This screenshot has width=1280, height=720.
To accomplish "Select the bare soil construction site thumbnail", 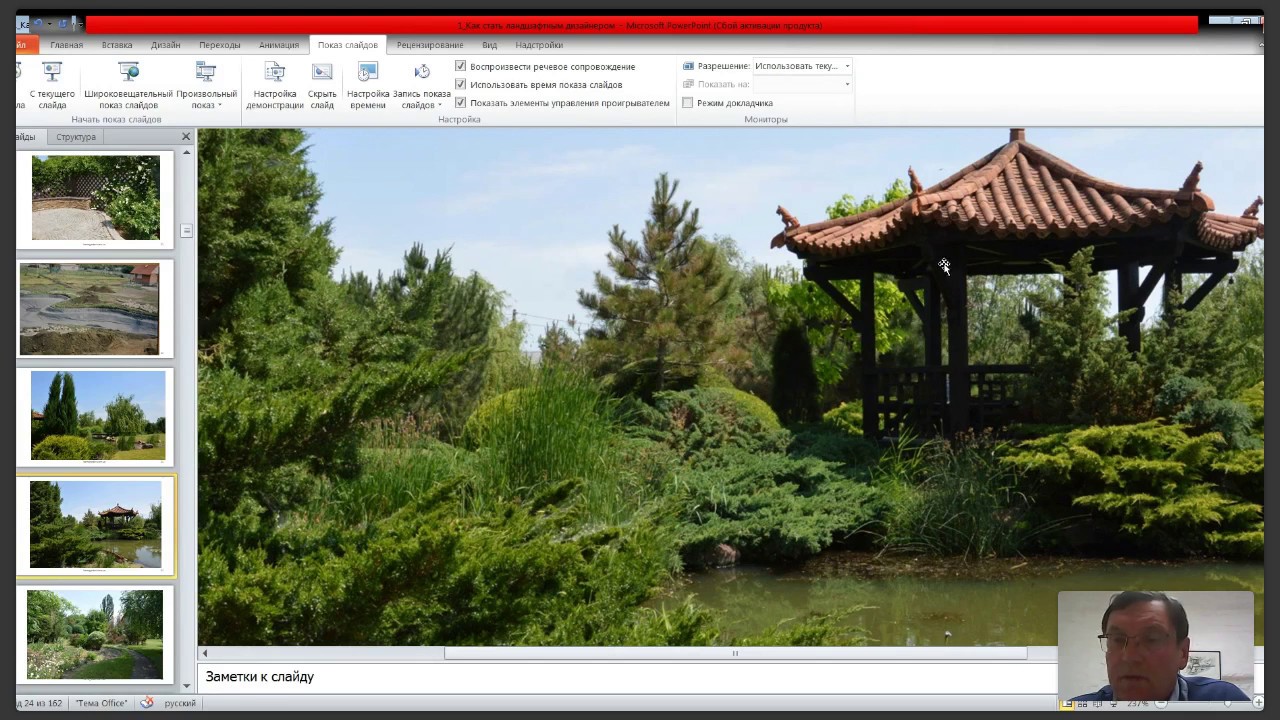I will point(89,309).
